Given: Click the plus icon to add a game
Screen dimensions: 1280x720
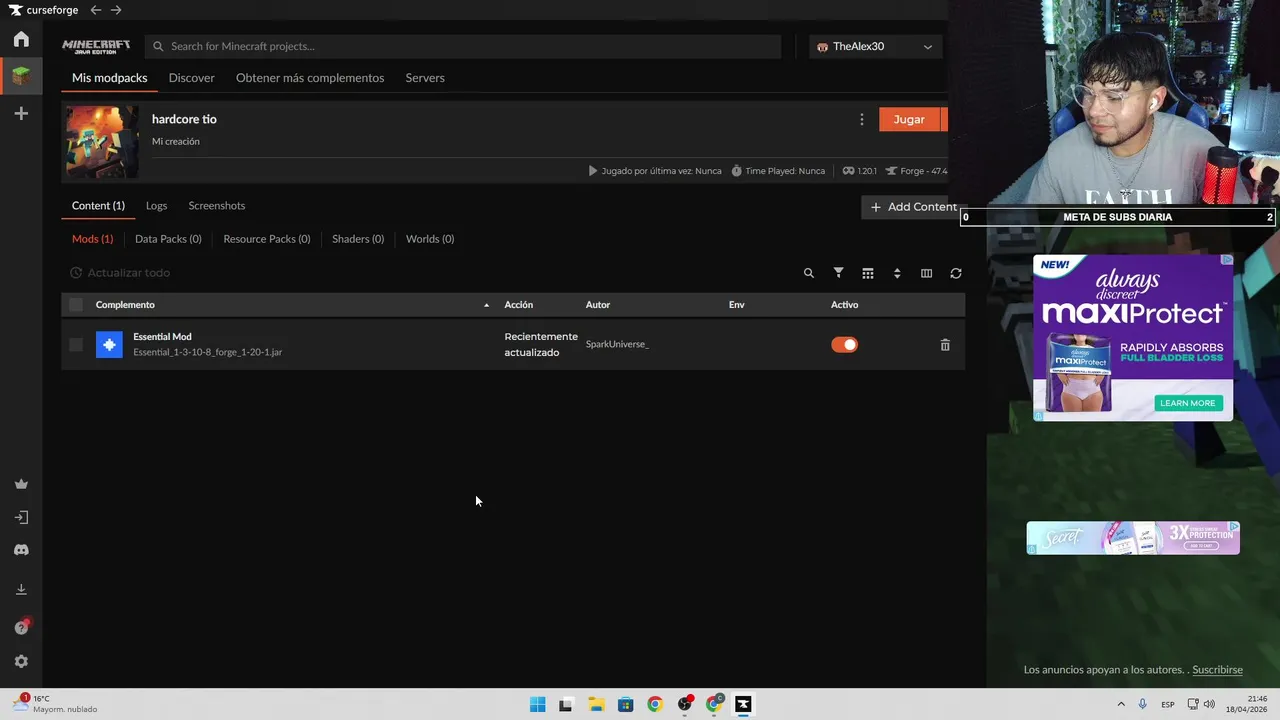Looking at the screenshot, I should (21, 114).
